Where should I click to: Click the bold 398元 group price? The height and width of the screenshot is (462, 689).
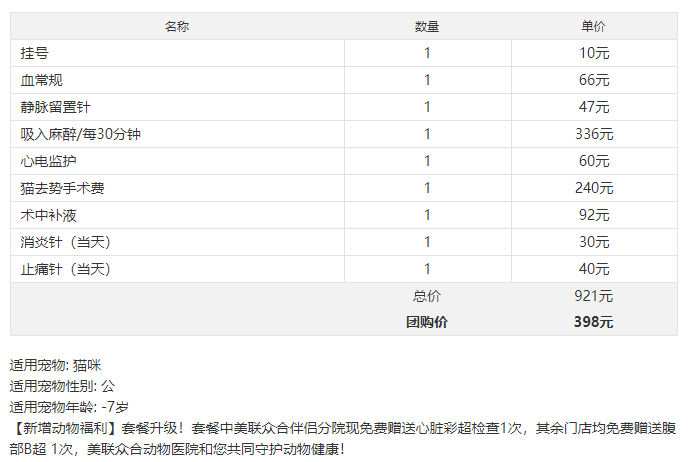tap(593, 322)
